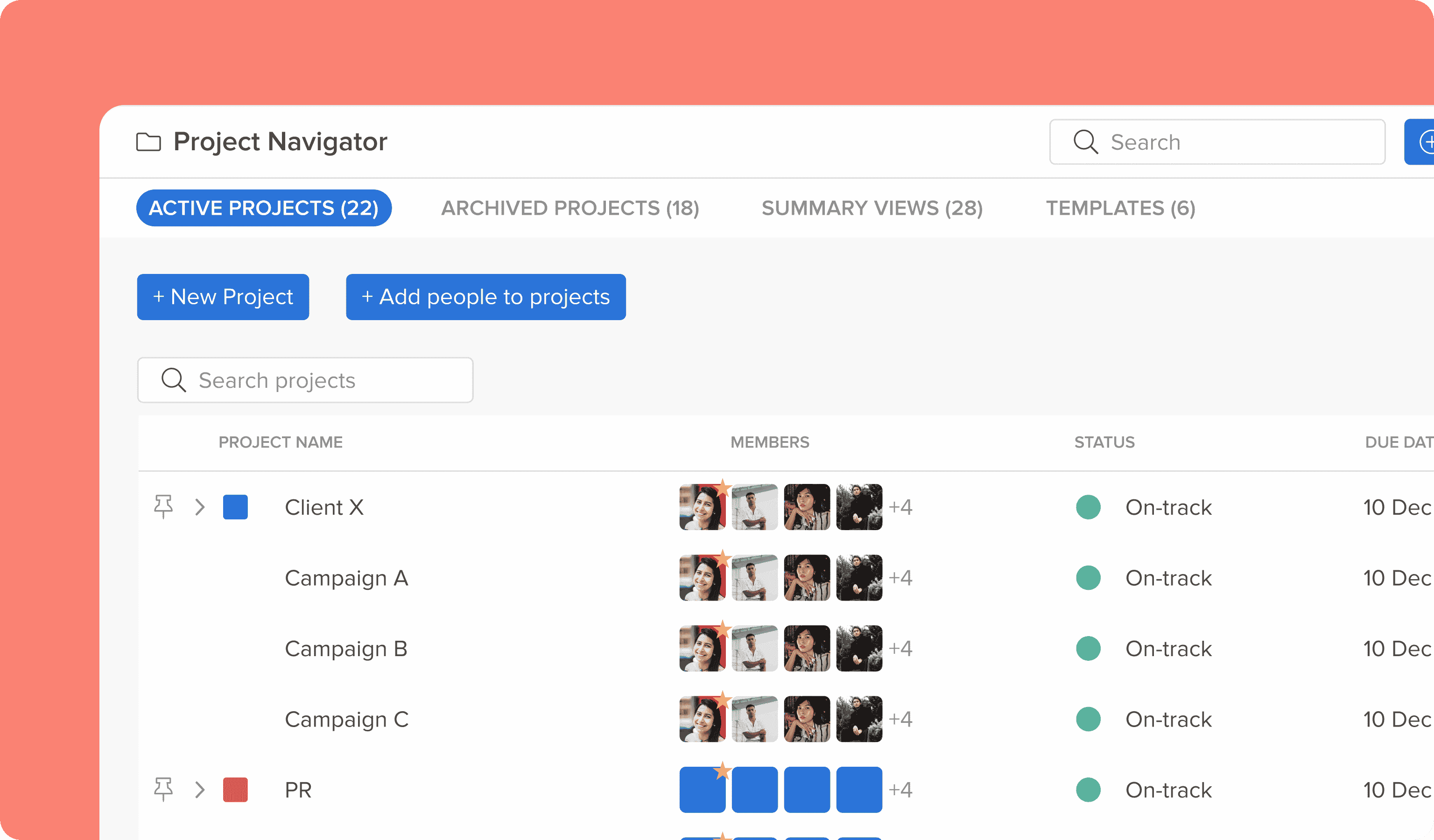This screenshot has width=1434, height=840.
Task: Open the Summary Views tab
Action: point(872,208)
